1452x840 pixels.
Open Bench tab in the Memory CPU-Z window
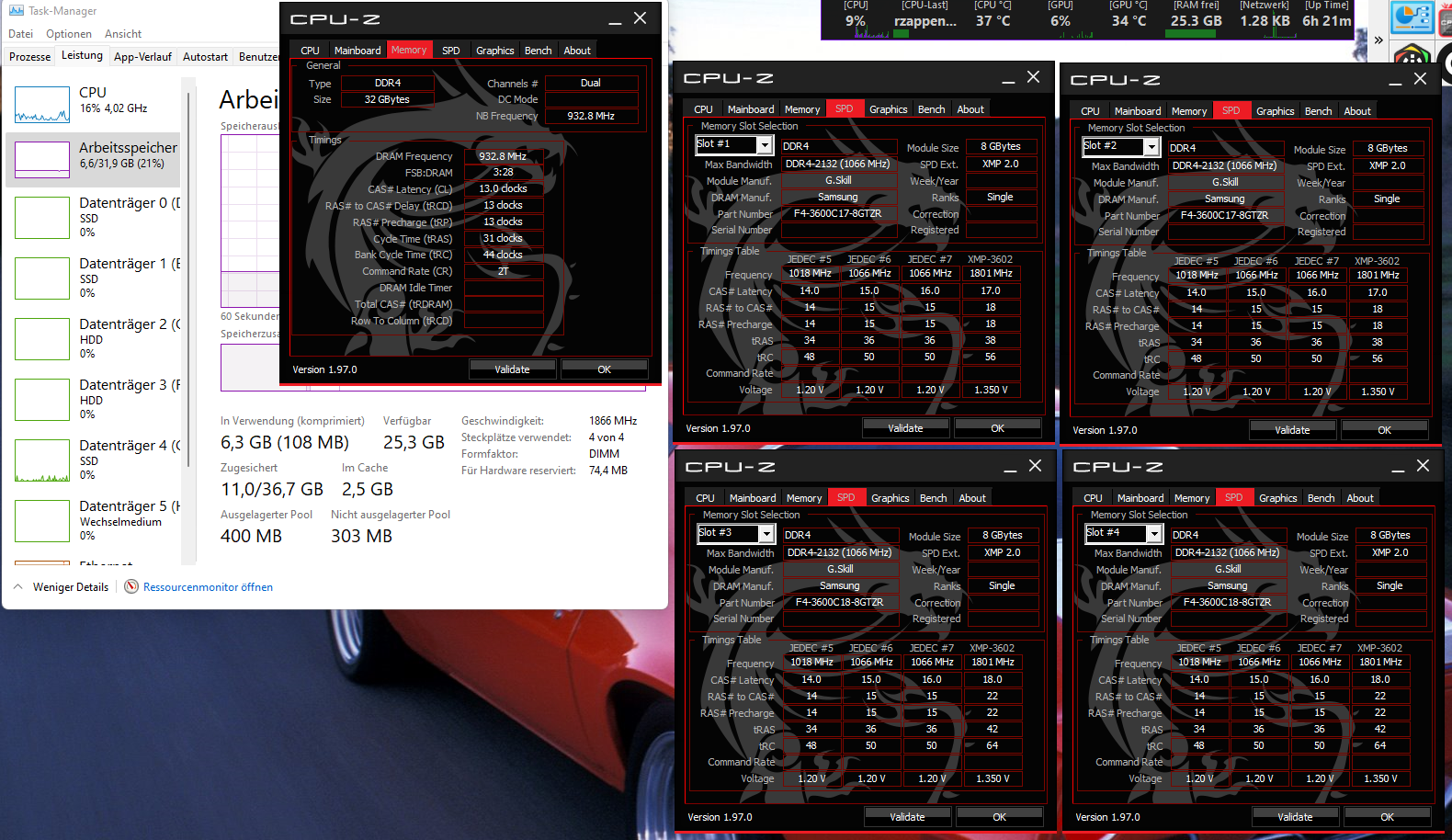coord(538,51)
